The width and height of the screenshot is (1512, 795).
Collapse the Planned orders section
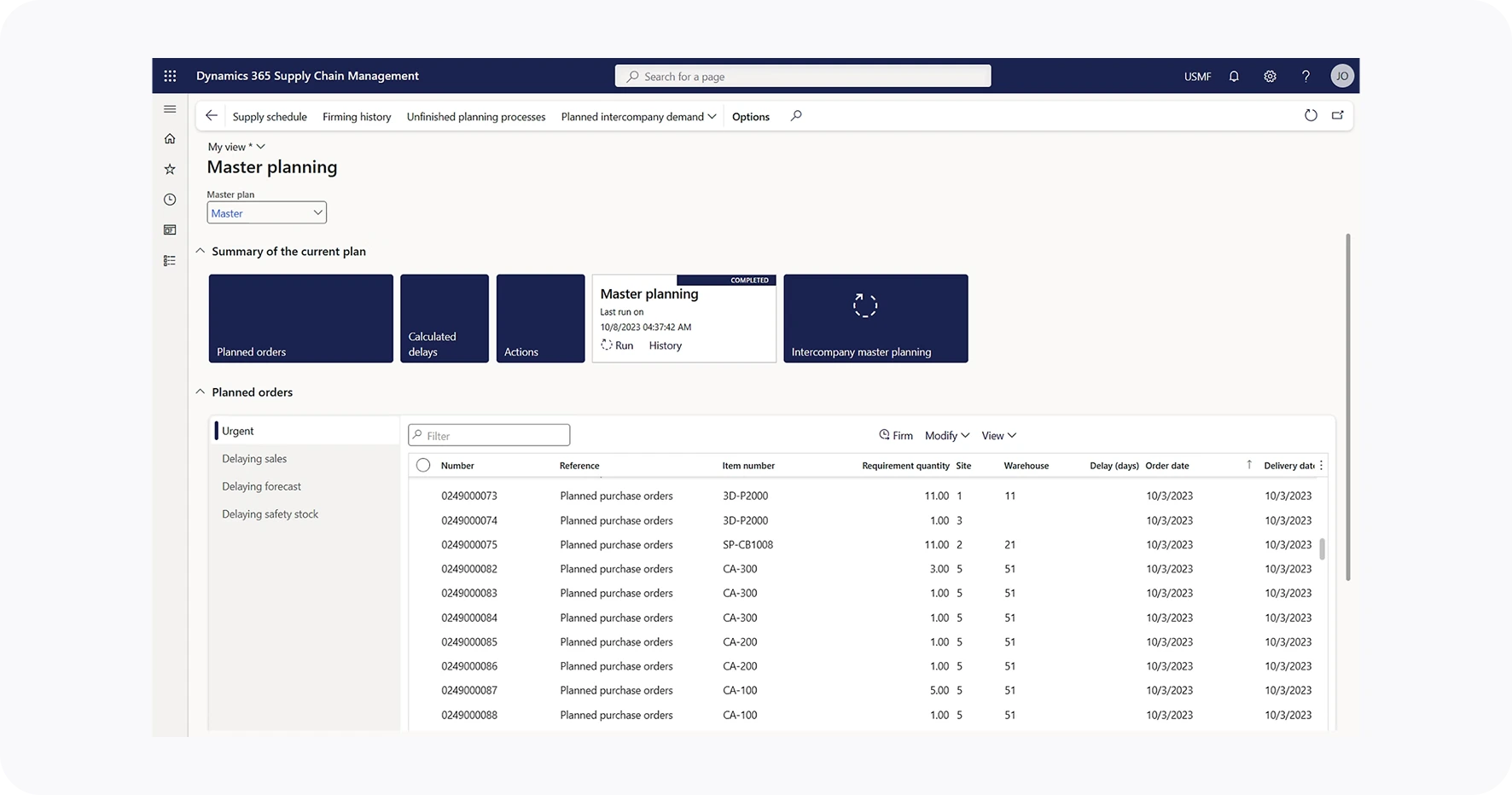pos(201,392)
